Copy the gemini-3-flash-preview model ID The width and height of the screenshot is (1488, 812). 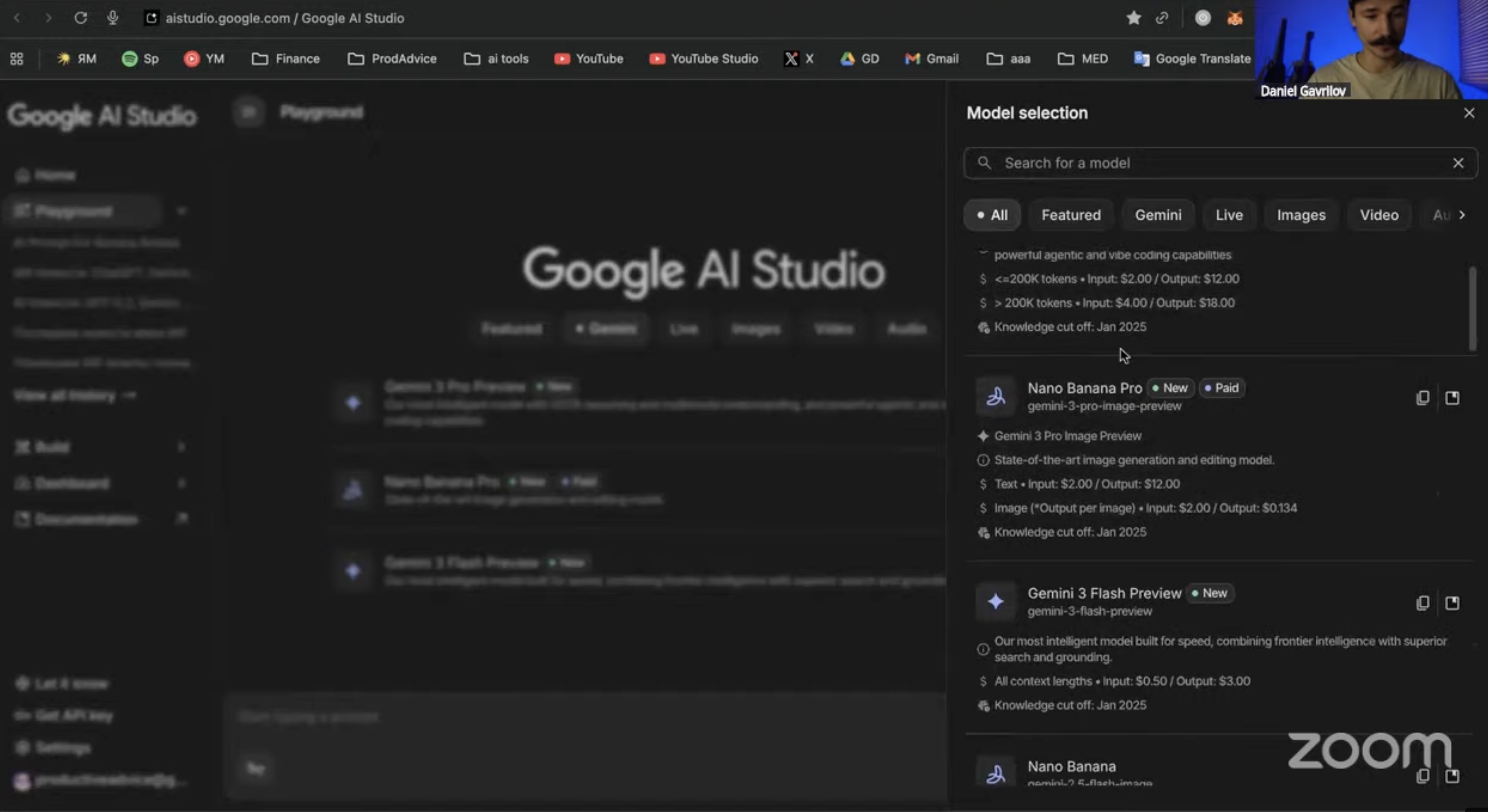pos(1422,603)
